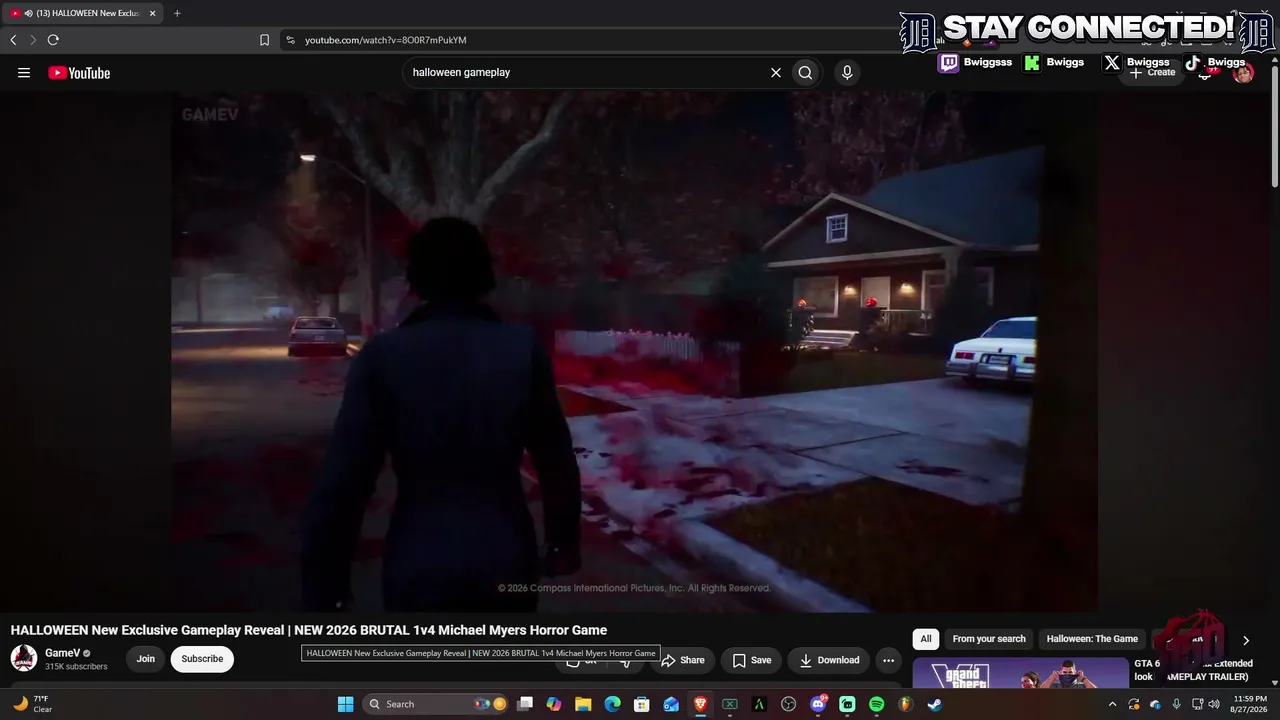1280x720 pixels.
Task: Submit search with the magnifier button
Action: click(x=805, y=72)
